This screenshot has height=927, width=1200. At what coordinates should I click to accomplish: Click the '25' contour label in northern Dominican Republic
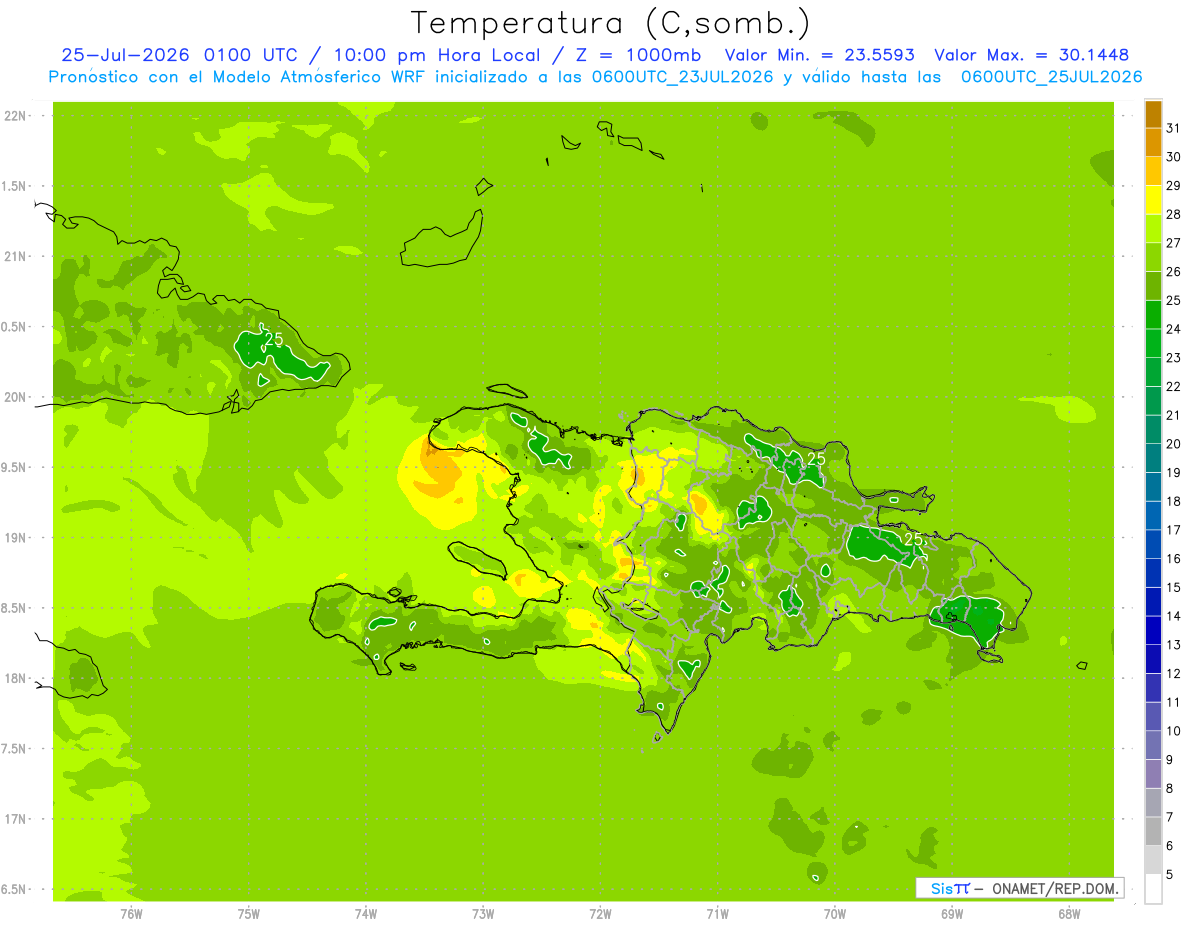tap(816, 458)
